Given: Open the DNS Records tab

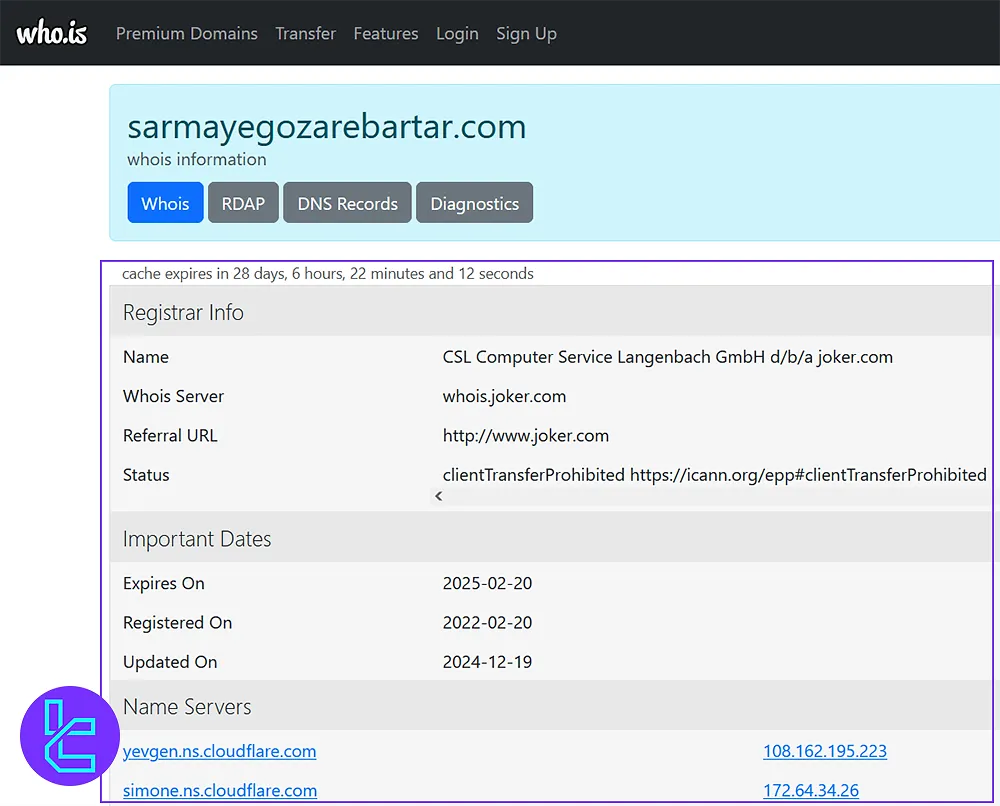Looking at the screenshot, I should tap(346, 202).
